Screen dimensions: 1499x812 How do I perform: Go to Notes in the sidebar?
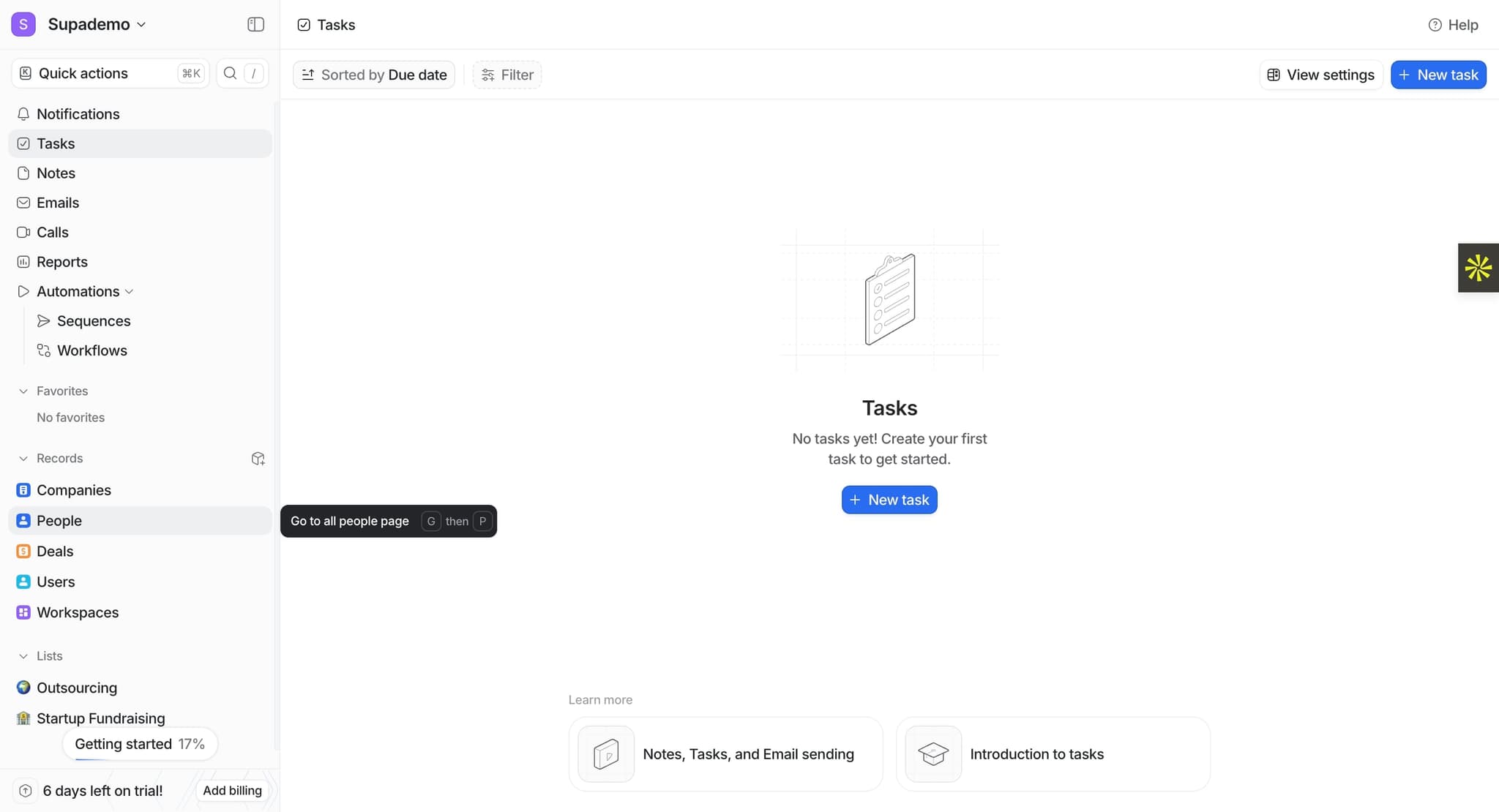56,173
